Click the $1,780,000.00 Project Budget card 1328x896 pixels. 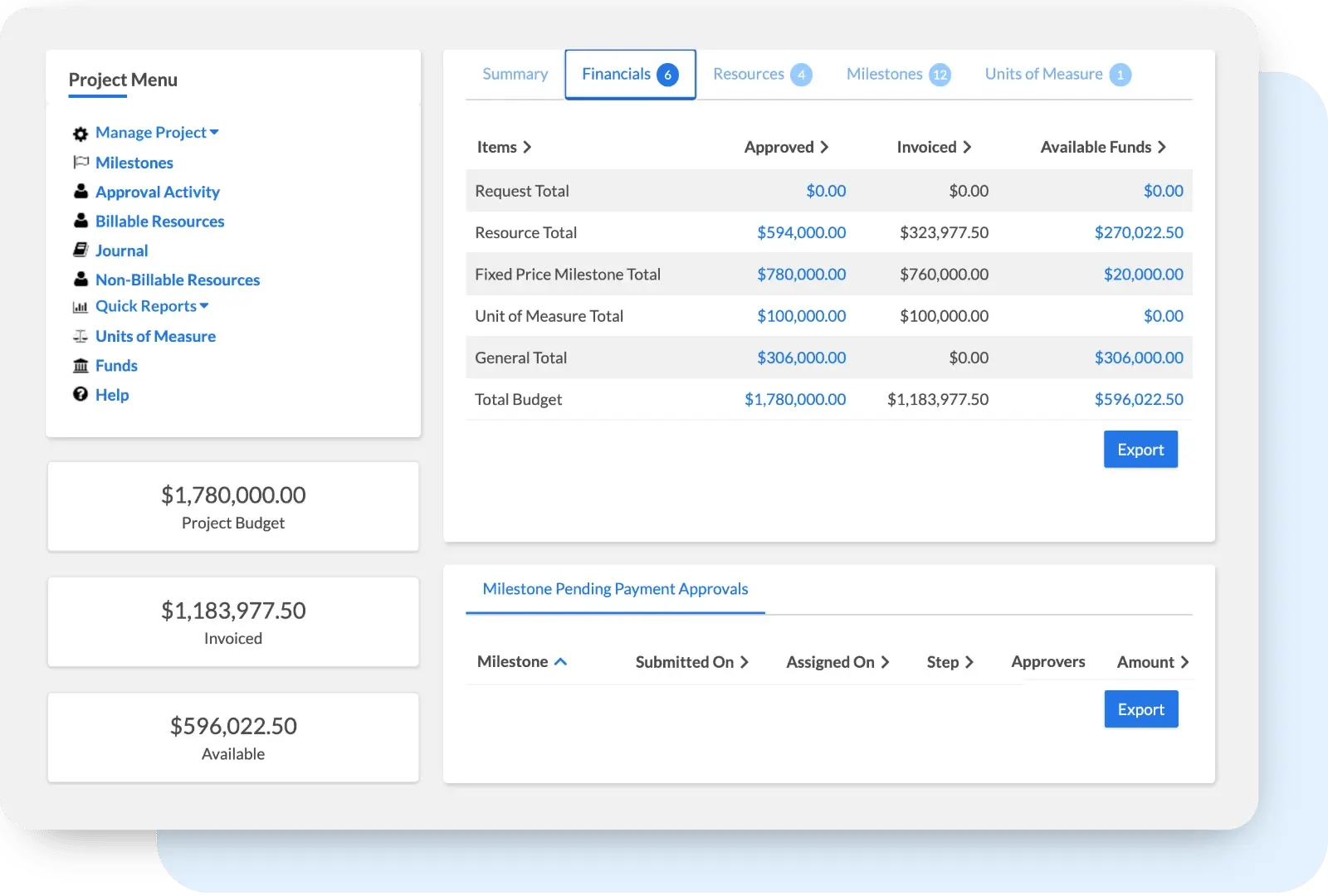pyautogui.click(x=233, y=507)
